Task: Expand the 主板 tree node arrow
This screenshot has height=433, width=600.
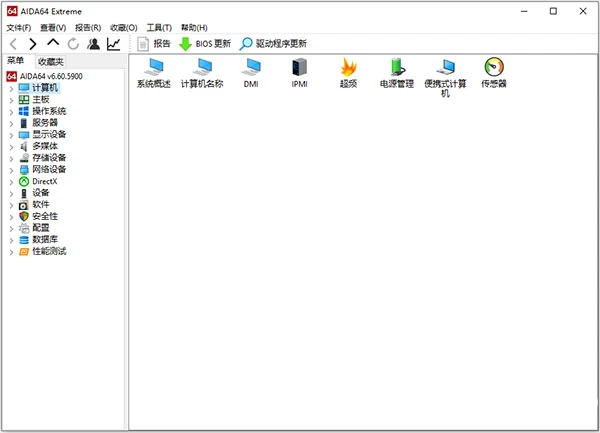Action: coord(11,101)
